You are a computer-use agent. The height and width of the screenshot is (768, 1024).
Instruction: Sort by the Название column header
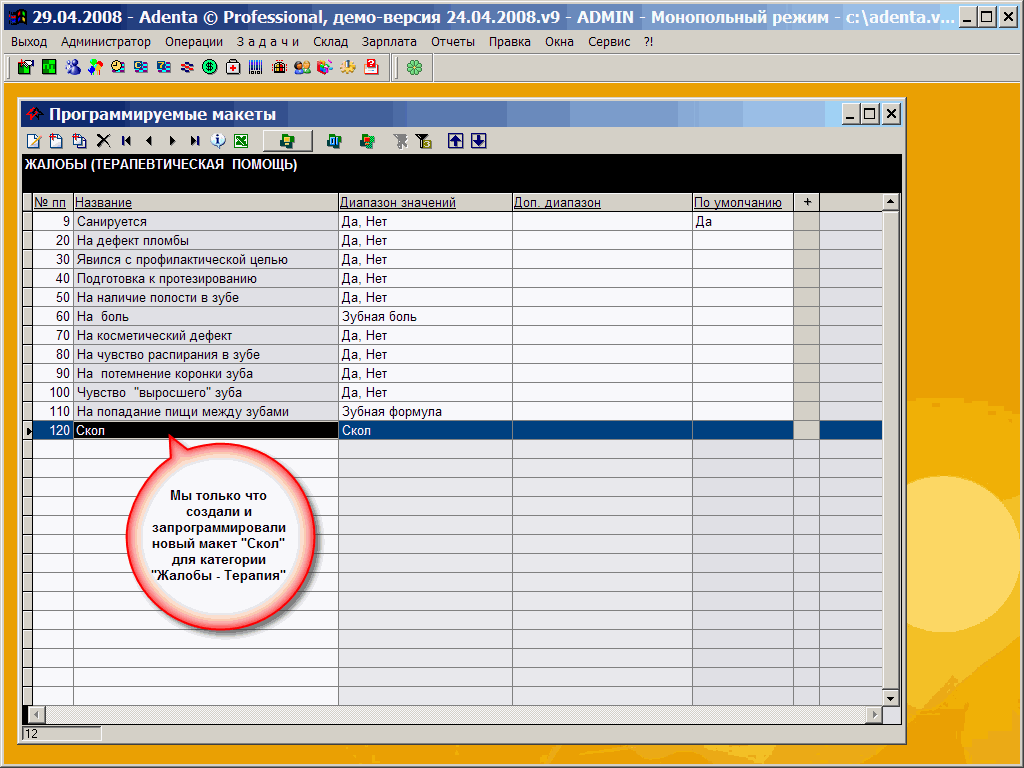(x=104, y=203)
